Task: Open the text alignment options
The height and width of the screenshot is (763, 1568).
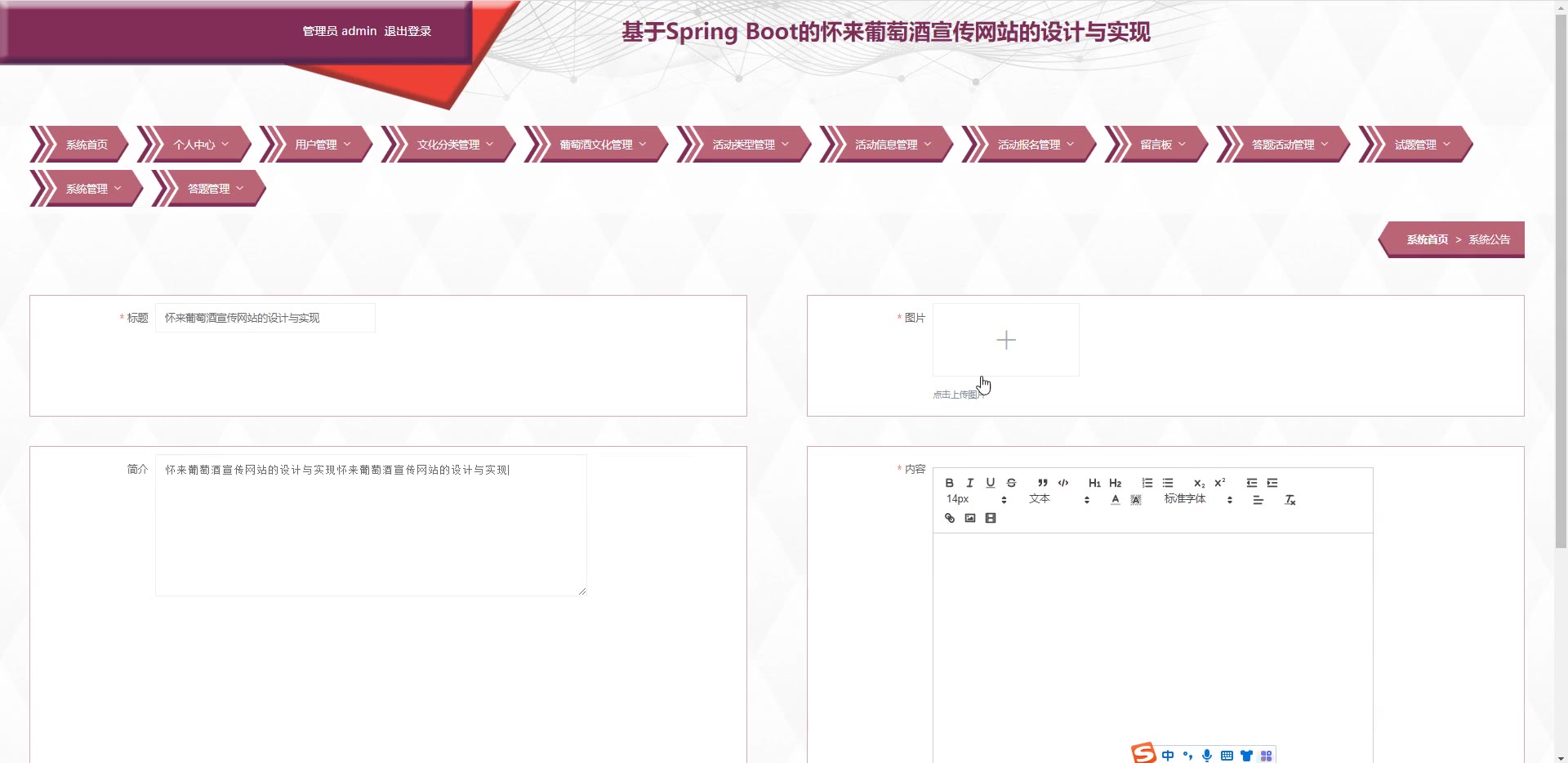Action: 1258,500
